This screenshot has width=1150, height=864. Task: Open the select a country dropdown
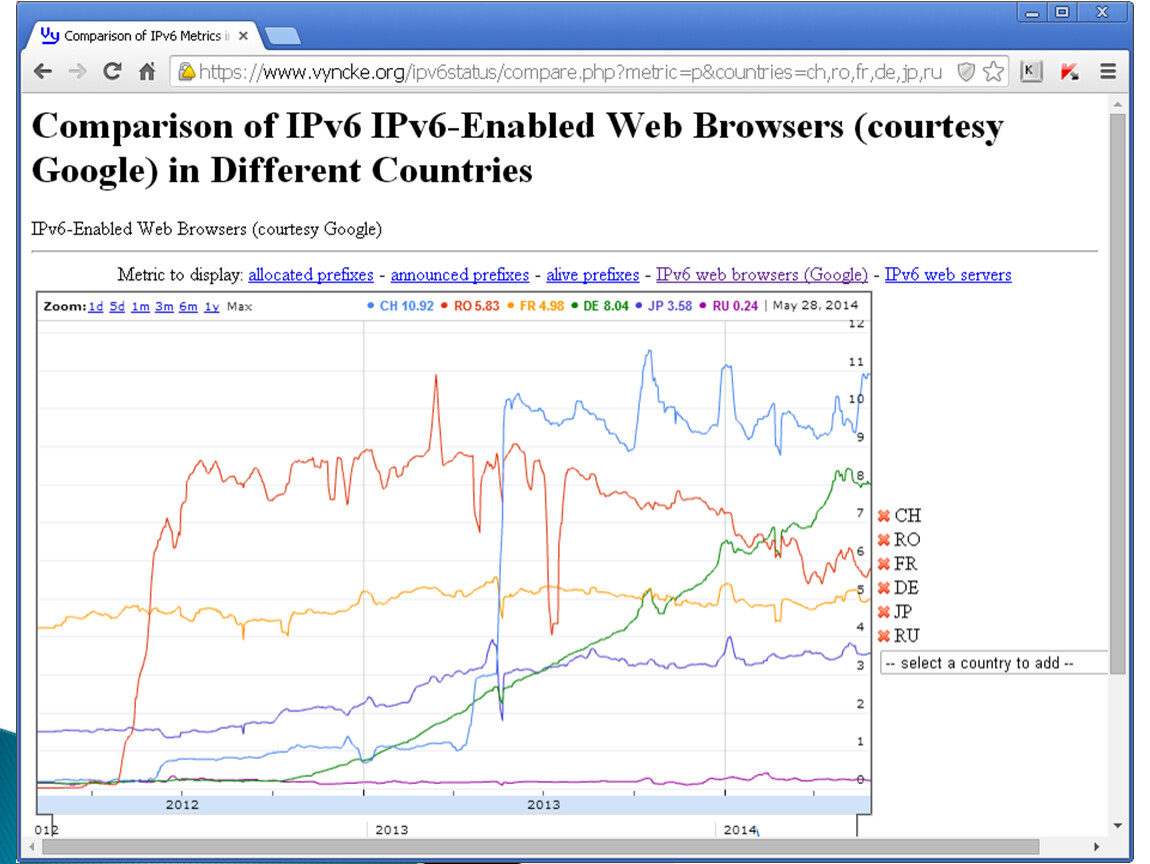pos(993,663)
